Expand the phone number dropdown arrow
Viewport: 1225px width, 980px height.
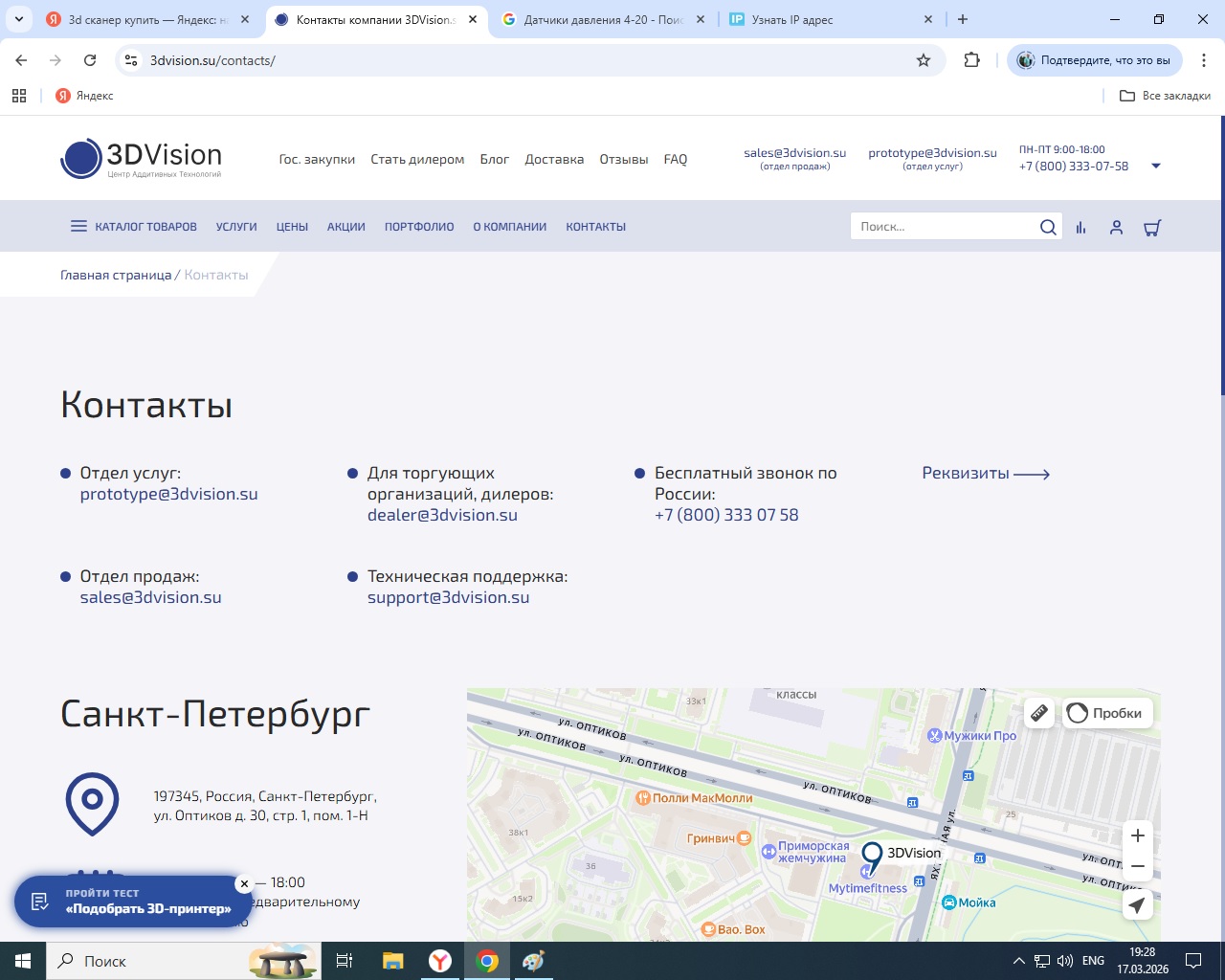click(x=1155, y=167)
